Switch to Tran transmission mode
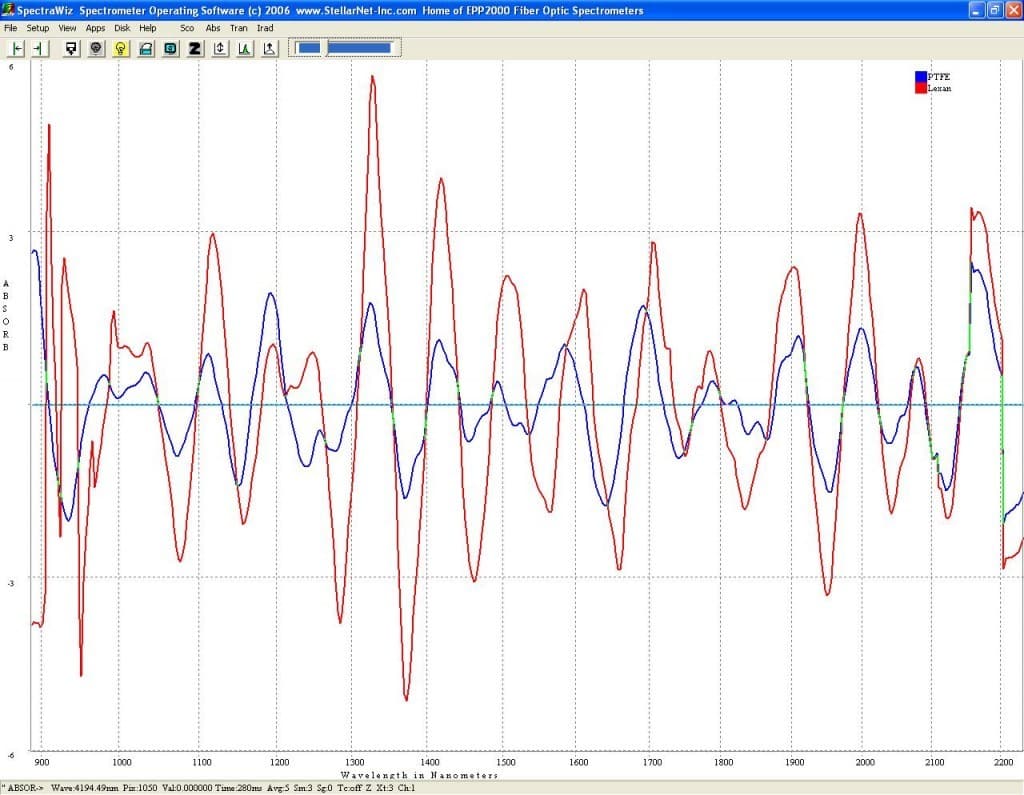The width and height of the screenshot is (1024, 795). pyautogui.click(x=239, y=28)
